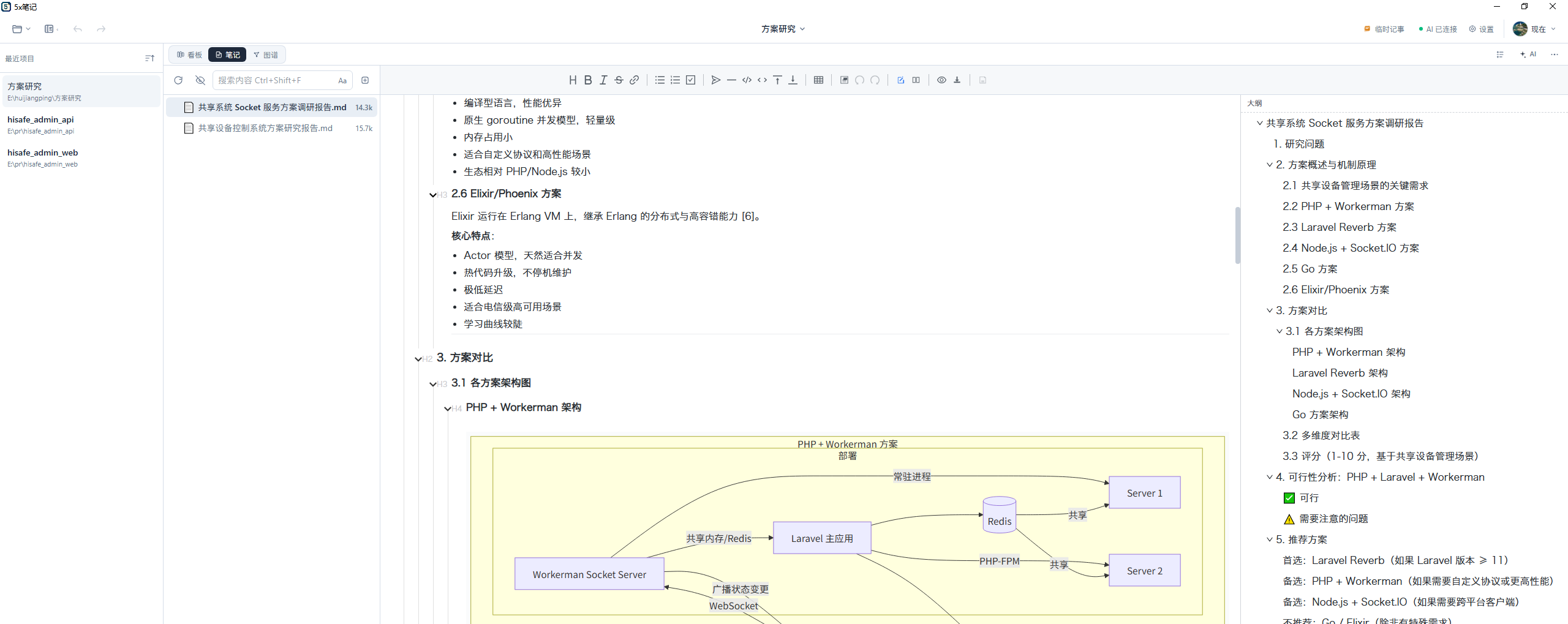Image resolution: width=1568 pixels, height=624 pixels.
Task: Open the more options ellipsis menu
Action: coord(1555,55)
